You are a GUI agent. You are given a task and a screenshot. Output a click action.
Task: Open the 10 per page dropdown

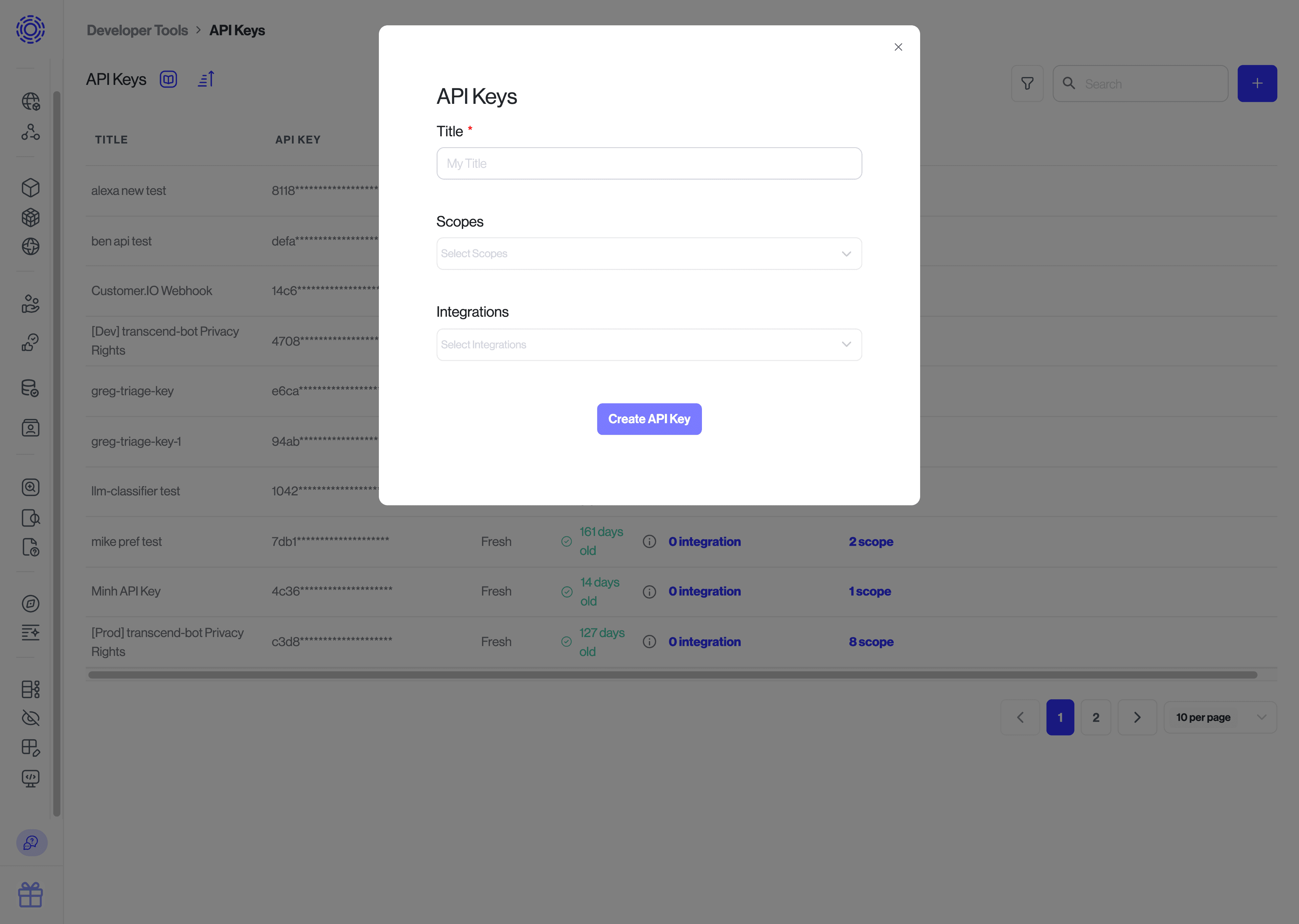1220,717
